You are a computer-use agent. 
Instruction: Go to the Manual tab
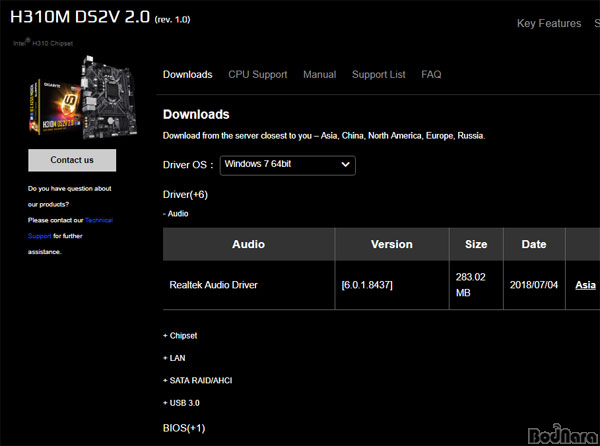click(x=319, y=75)
